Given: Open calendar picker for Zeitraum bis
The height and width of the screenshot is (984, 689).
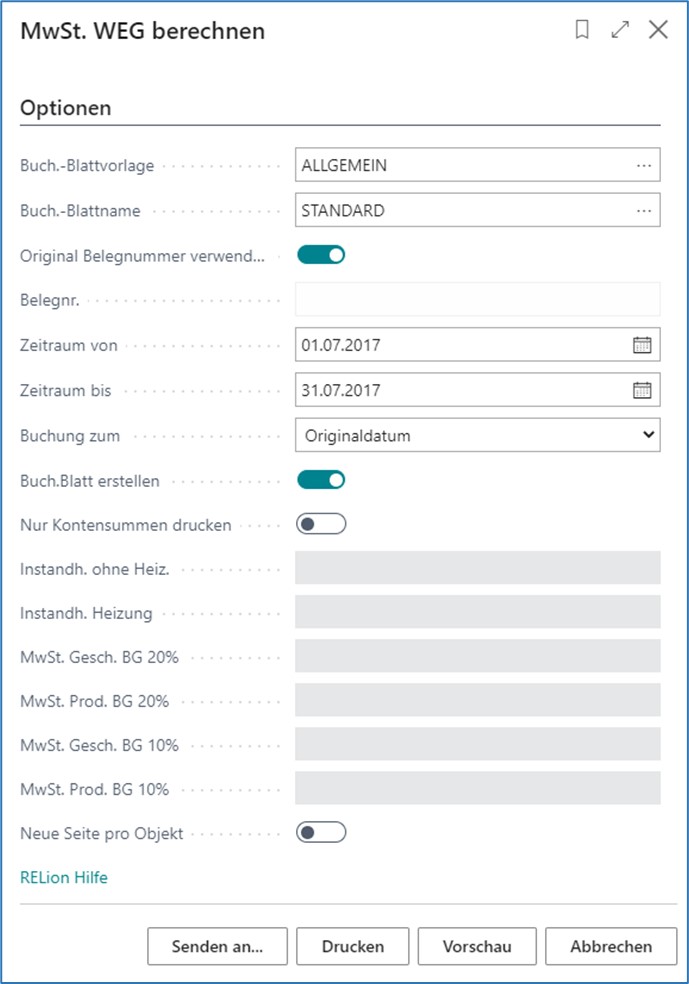Looking at the screenshot, I should tap(642, 390).
